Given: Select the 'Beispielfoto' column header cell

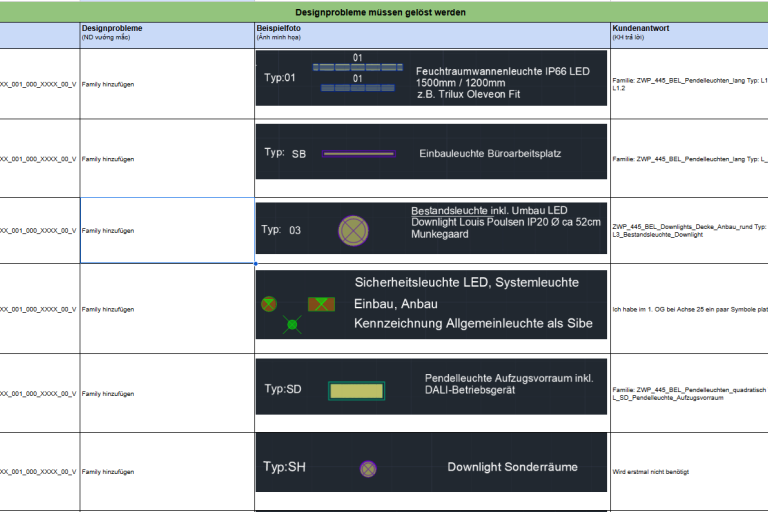Looking at the screenshot, I should (432, 33).
